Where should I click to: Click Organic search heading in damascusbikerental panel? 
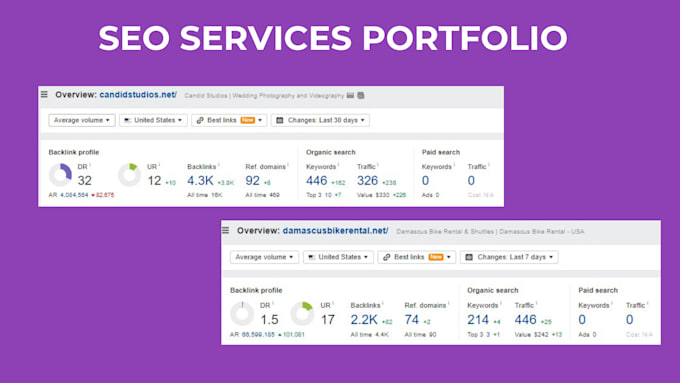(493, 290)
